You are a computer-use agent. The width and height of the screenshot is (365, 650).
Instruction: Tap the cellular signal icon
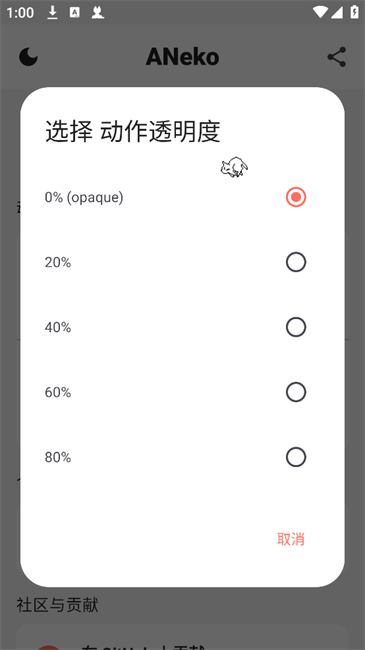point(336,12)
